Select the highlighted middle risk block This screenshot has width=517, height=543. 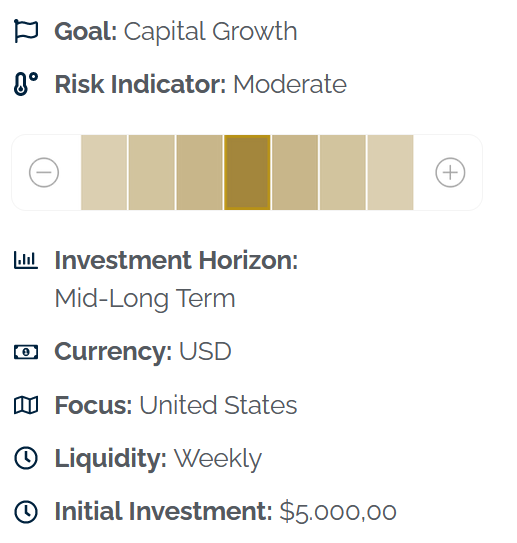tap(247, 172)
